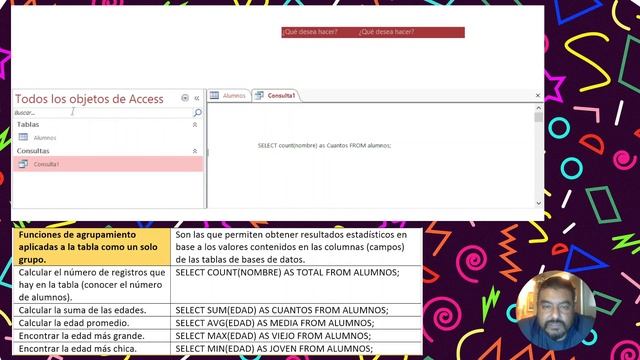The width and height of the screenshot is (640, 360).
Task: Click the second ¿Qué desea hacer? box
Action: (386, 32)
